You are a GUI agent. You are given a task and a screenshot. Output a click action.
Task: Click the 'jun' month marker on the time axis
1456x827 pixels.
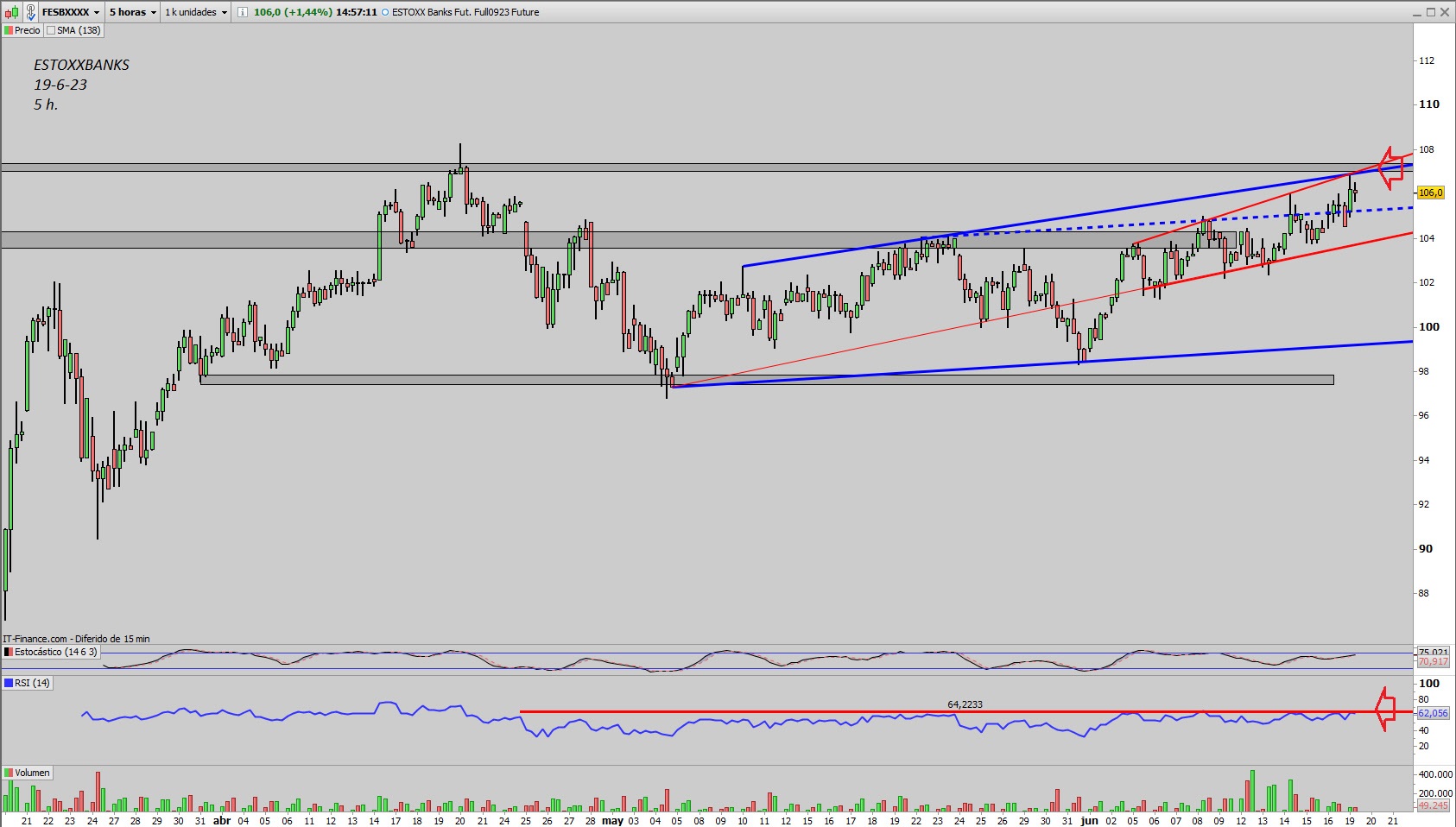pyautogui.click(x=1090, y=821)
